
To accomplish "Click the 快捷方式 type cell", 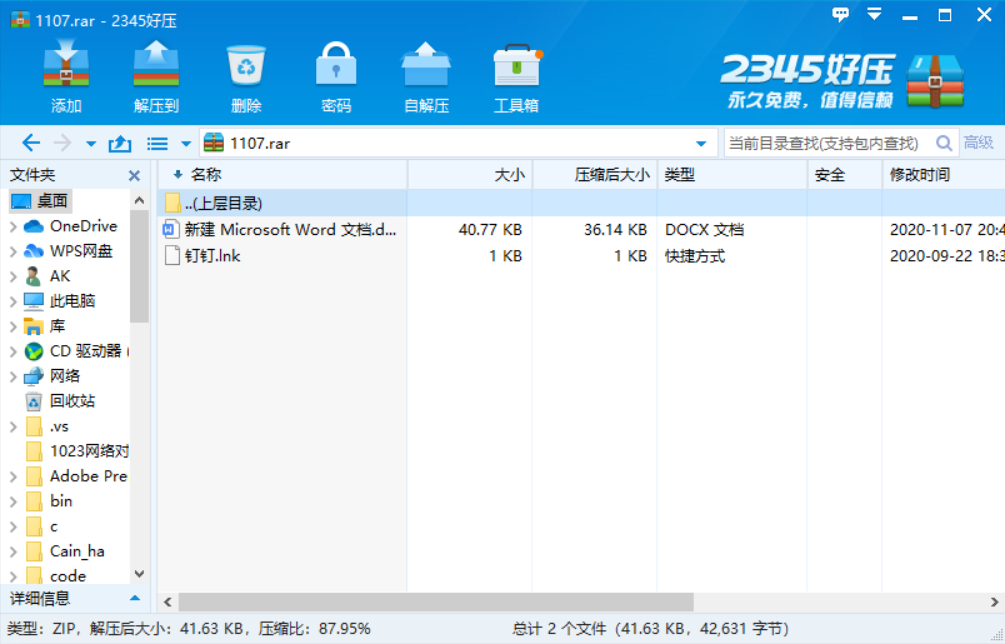I will (695, 256).
